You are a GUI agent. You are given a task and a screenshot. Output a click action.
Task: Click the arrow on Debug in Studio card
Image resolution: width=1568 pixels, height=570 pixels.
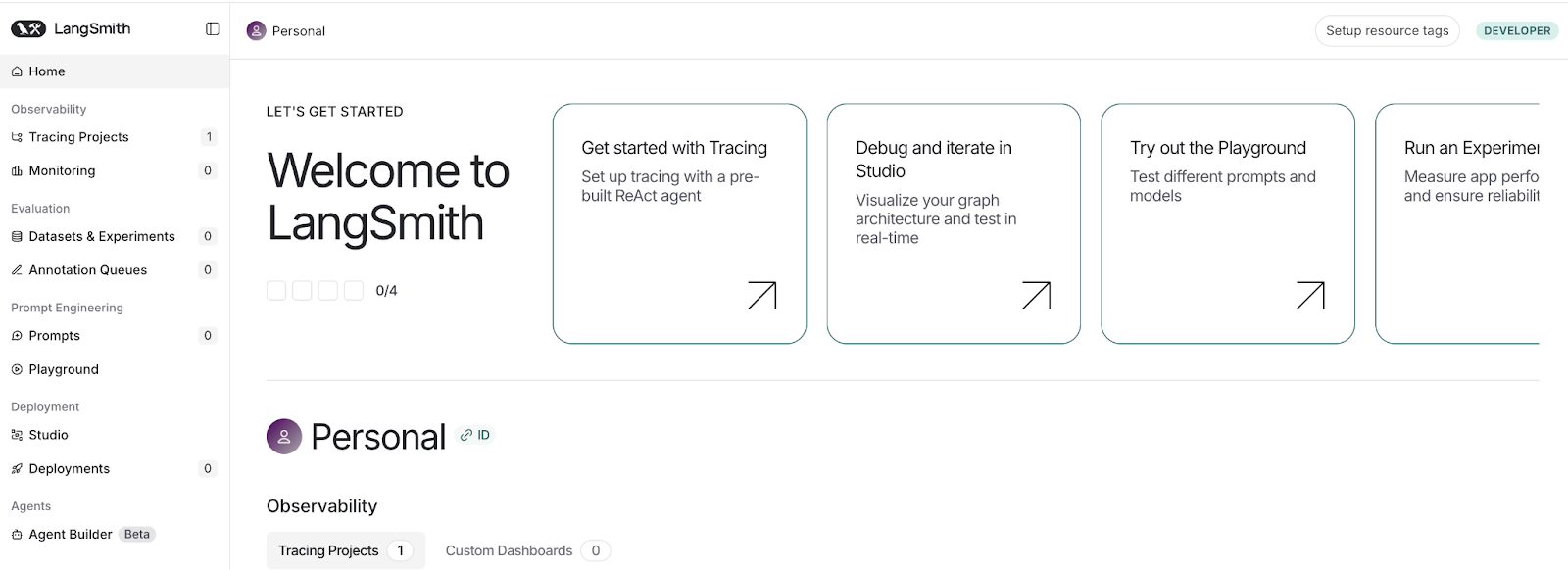(x=1036, y=296)
